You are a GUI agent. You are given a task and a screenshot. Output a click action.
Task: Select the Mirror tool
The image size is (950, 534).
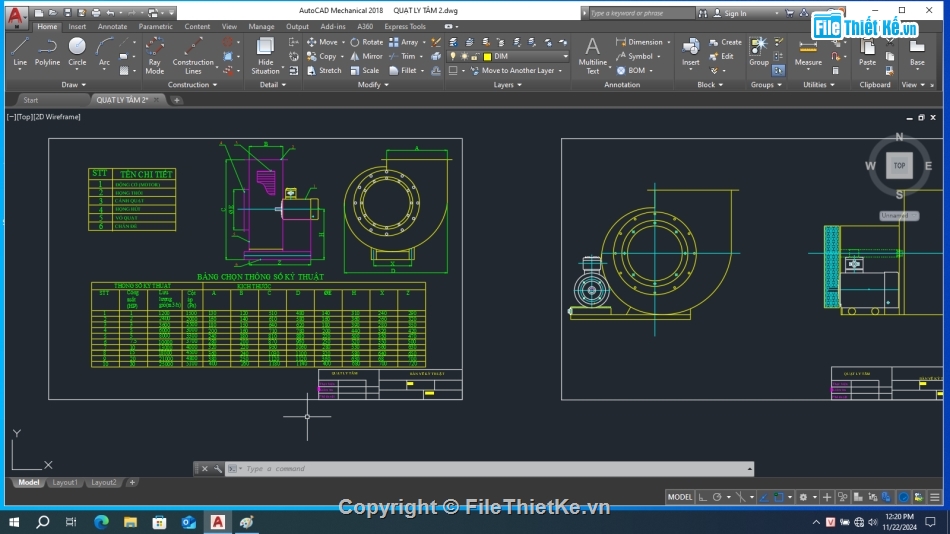click(x=367, y=56)
